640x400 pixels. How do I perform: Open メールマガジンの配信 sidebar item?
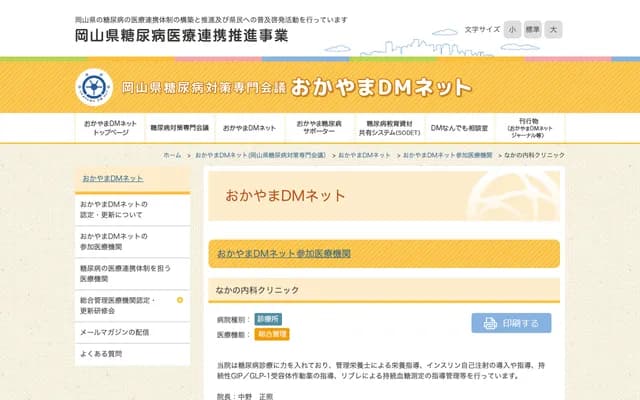[133, 332]
